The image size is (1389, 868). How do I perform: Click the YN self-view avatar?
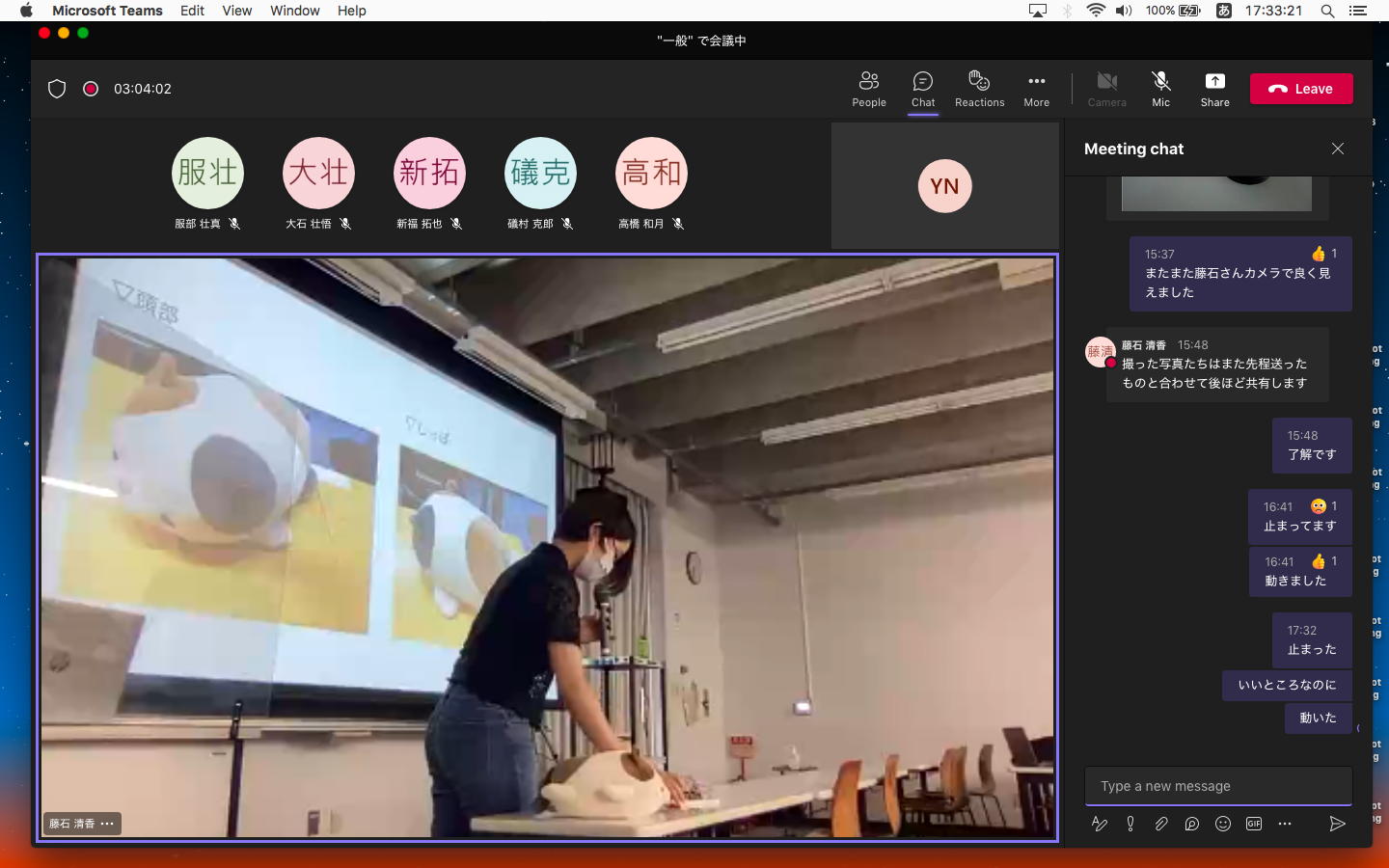944,186
